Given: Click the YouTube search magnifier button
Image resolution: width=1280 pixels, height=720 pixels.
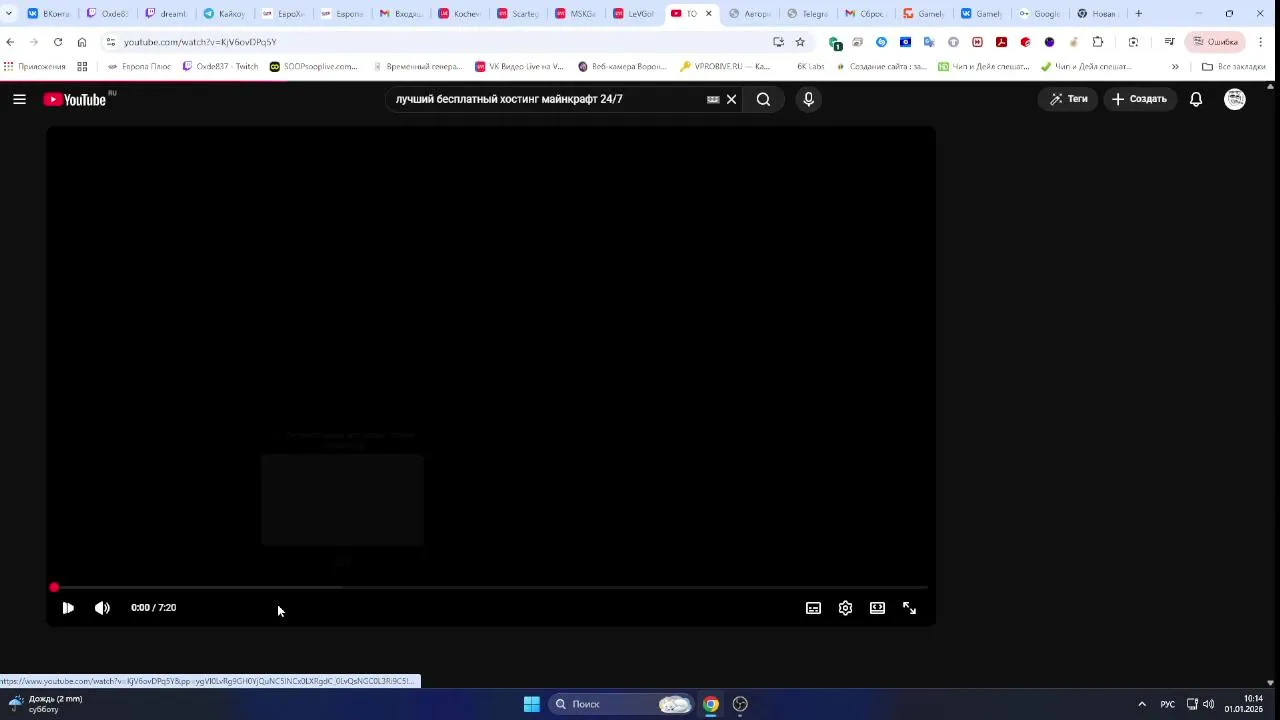Looking at the screenshot, I should pyautogui.click(x=763, y=99).
